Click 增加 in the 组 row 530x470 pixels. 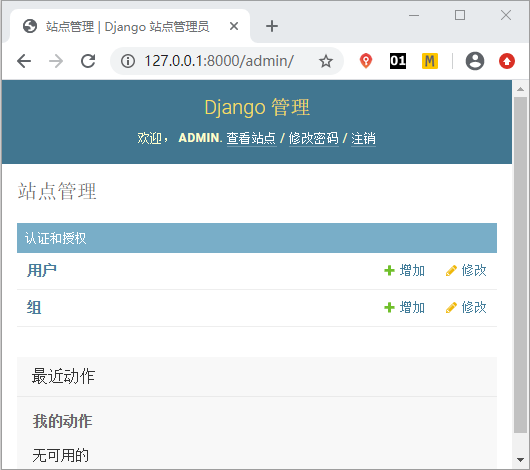(x=405, y=307)
